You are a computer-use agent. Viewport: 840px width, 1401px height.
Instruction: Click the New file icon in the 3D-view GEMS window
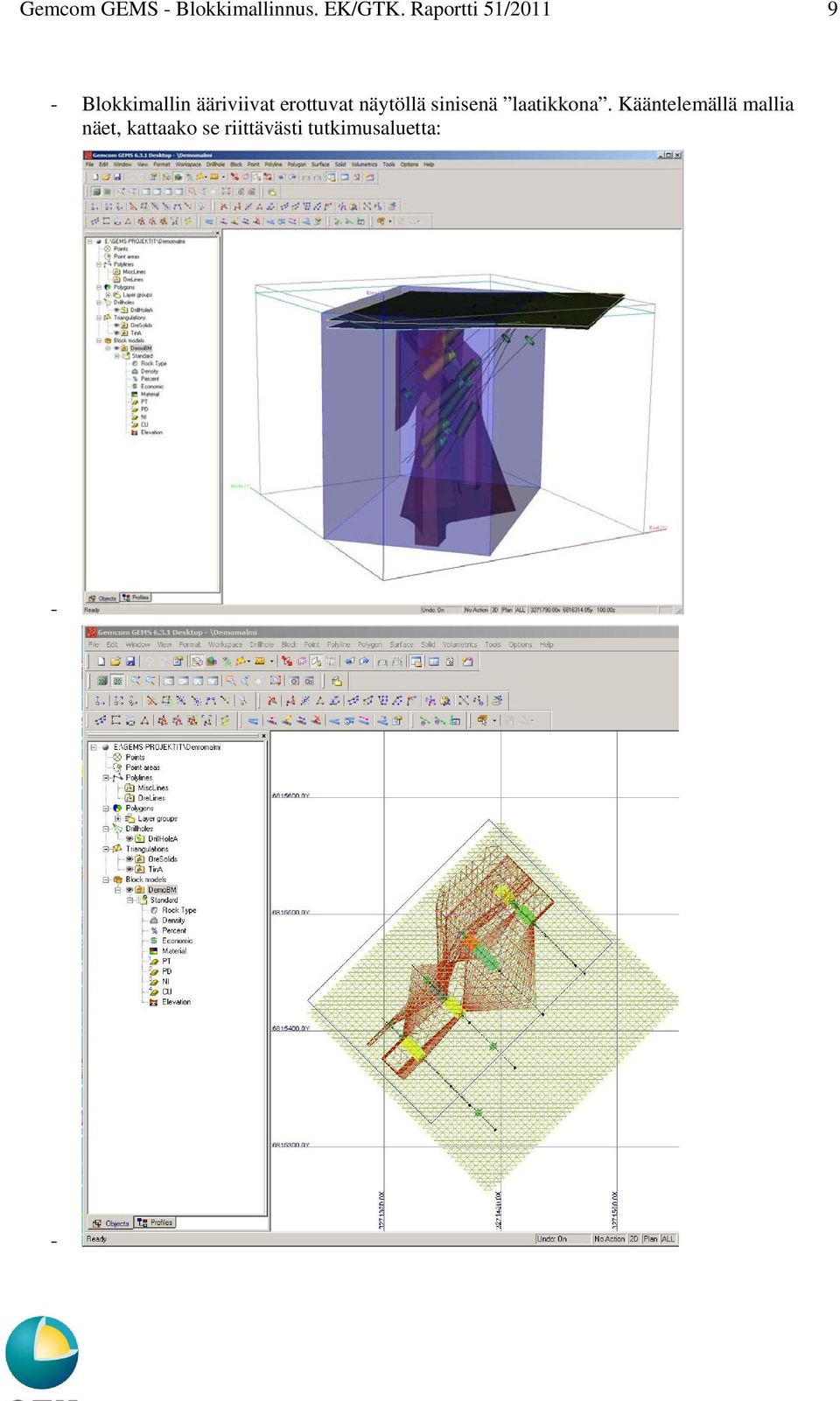[94, 177]
